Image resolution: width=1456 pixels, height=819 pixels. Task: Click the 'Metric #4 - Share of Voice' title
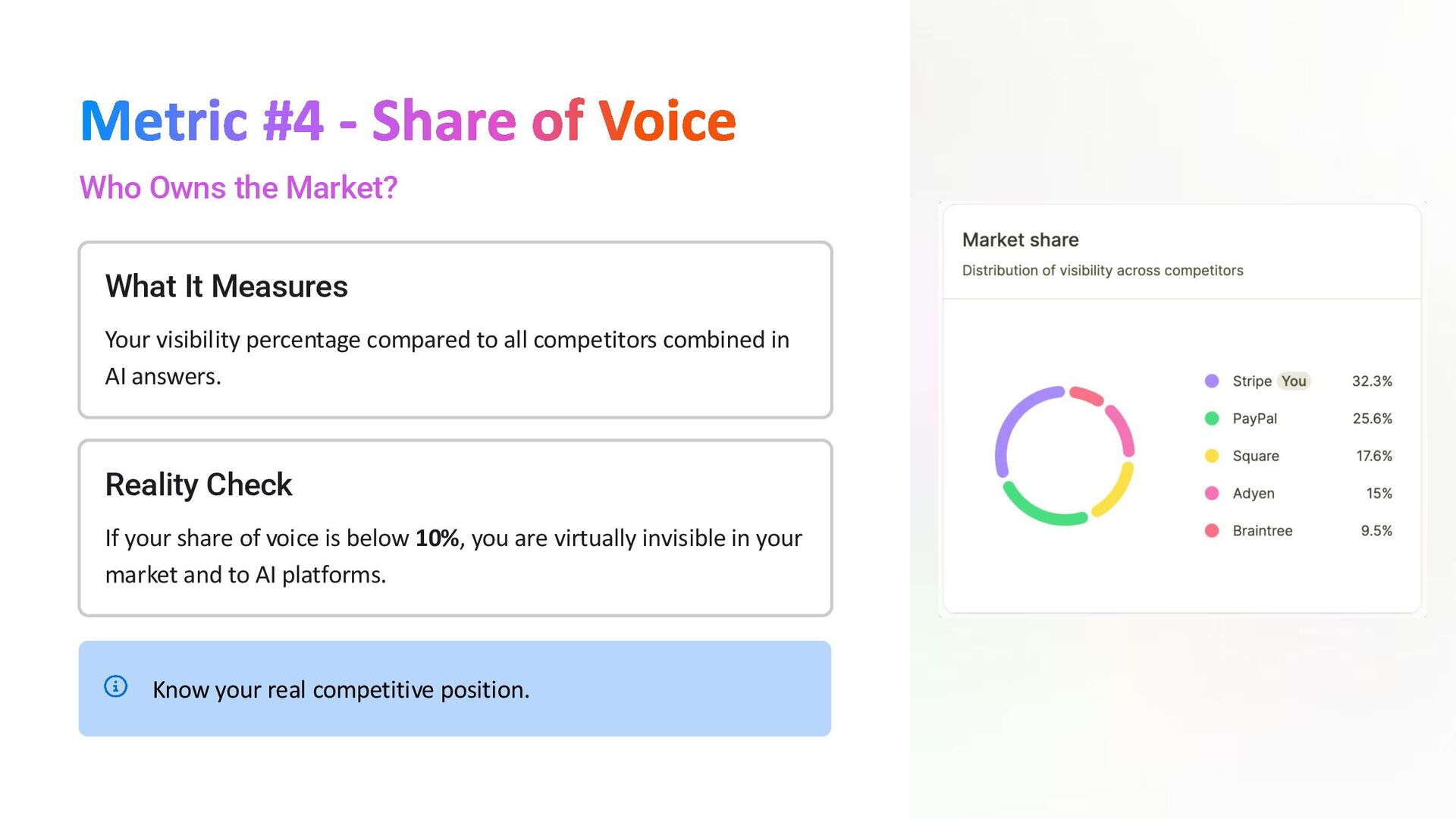[408, 121]
